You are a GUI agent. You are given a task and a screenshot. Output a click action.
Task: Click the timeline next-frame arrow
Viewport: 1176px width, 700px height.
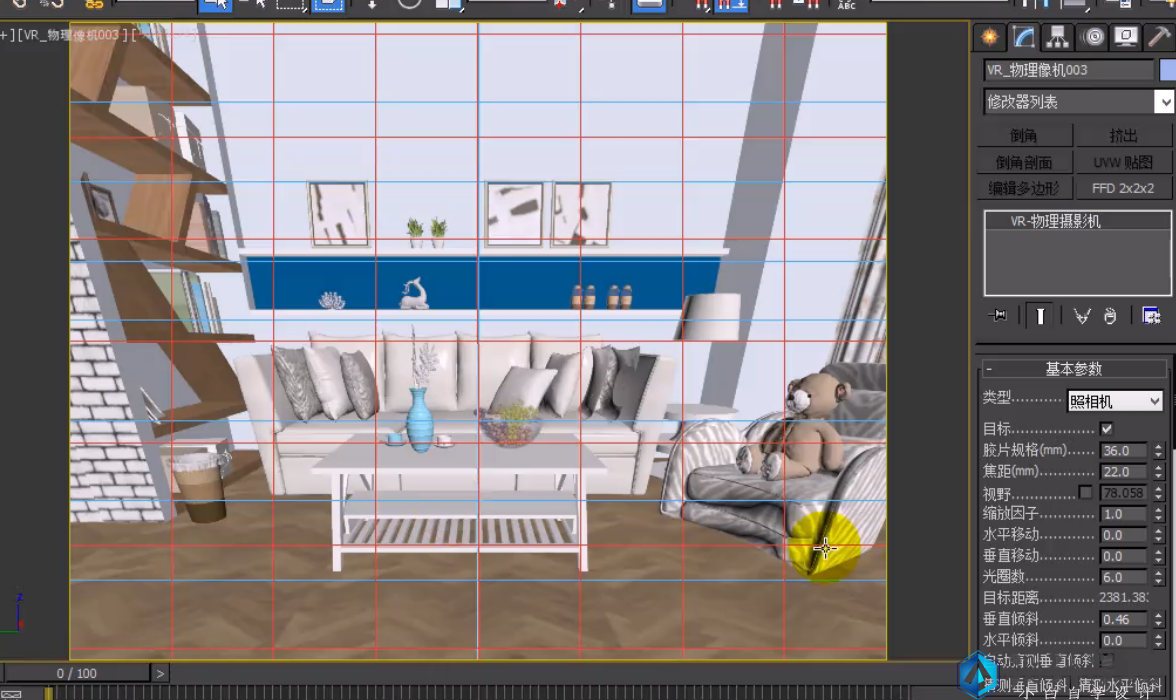coord(160,674)
